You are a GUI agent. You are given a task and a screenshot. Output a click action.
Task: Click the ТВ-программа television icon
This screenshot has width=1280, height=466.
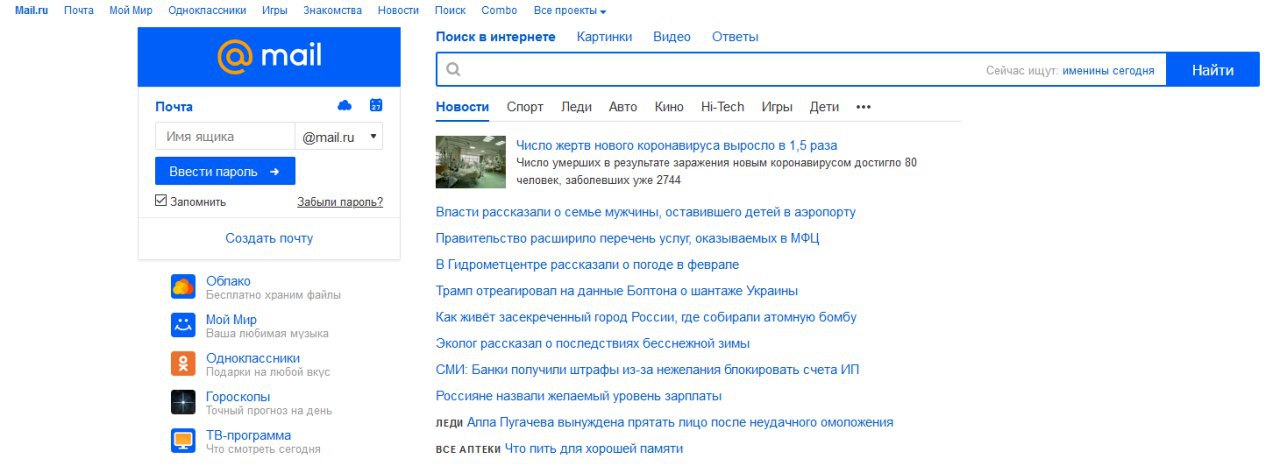tap(183, 441)
